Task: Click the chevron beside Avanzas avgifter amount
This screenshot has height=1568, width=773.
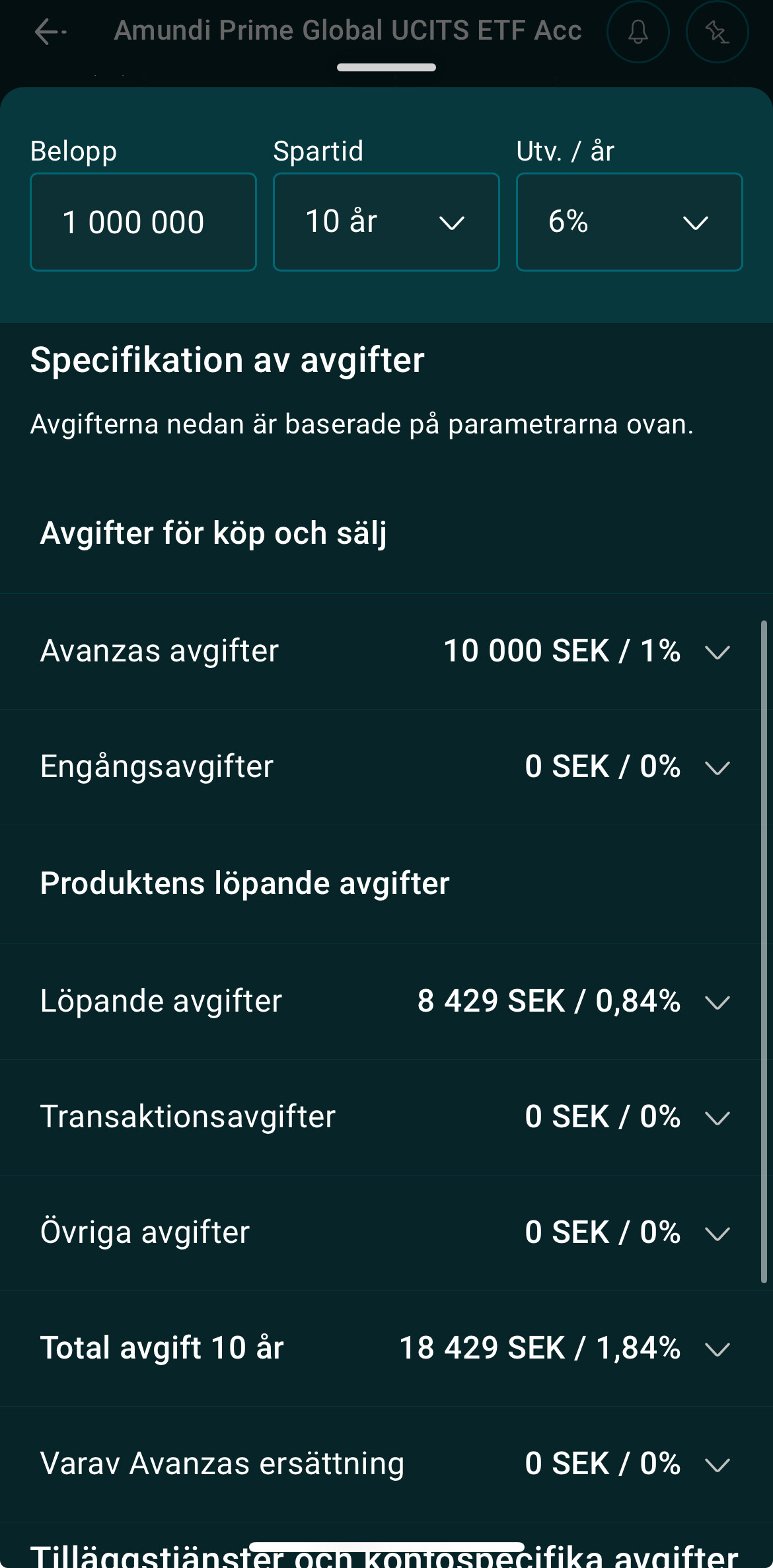Action: [x=717, y=652]
